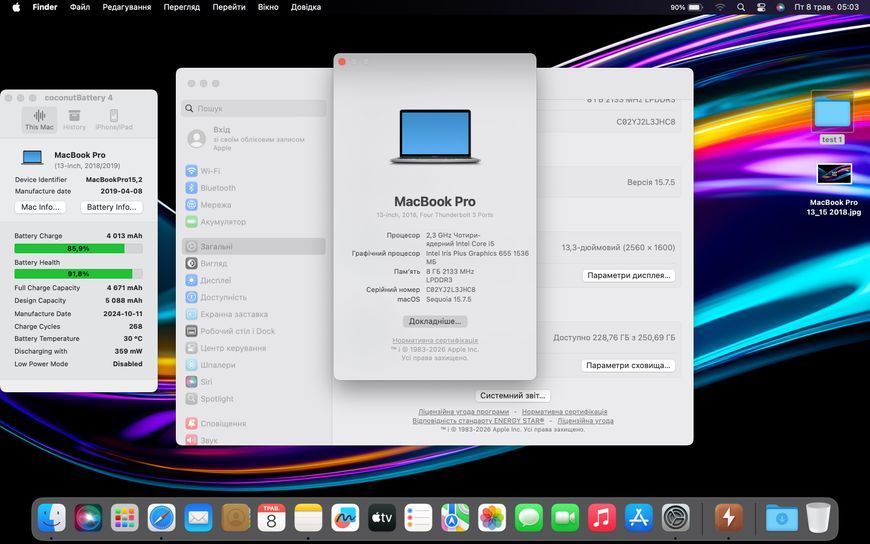
Task: Click the Battery Health progress bar
Action: point(78,274)
